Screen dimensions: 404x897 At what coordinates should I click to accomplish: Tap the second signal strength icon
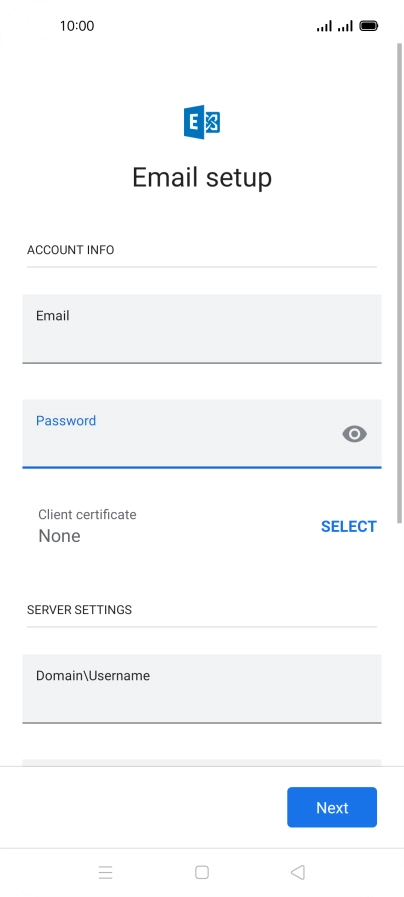pos(345,26)
